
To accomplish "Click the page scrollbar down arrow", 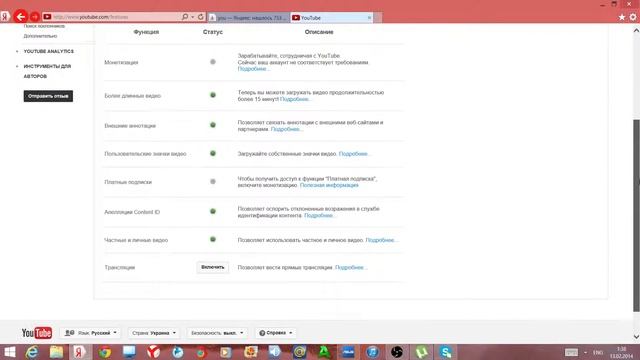I will [x=636, y=337].
